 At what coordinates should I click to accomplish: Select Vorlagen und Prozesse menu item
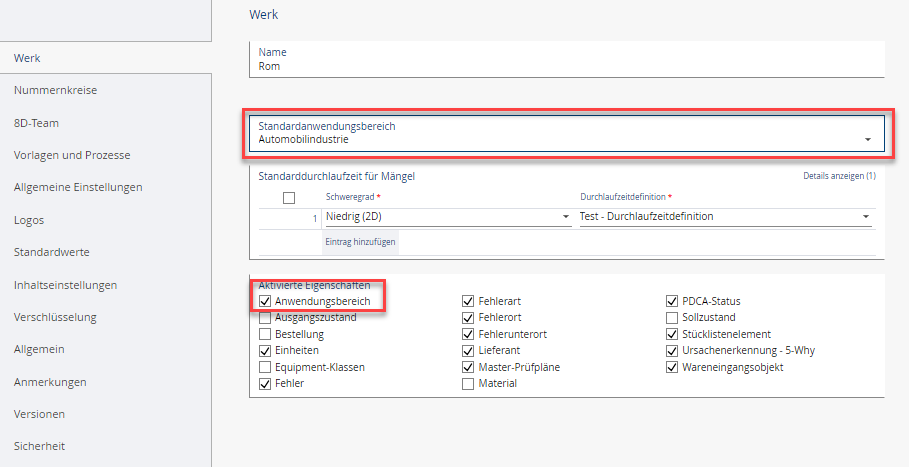72,155
